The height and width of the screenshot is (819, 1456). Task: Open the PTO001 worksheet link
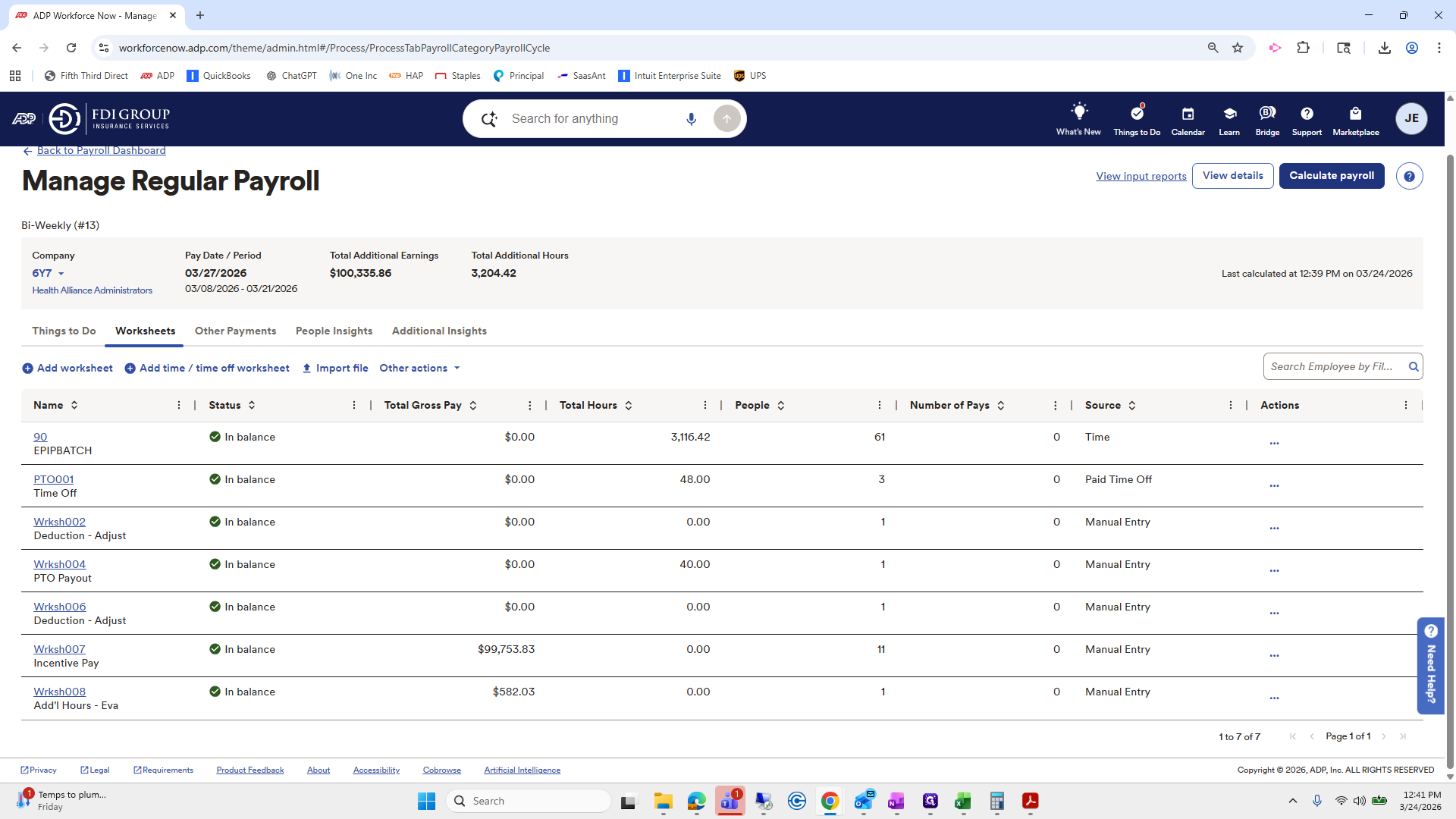tap(53, 480)
